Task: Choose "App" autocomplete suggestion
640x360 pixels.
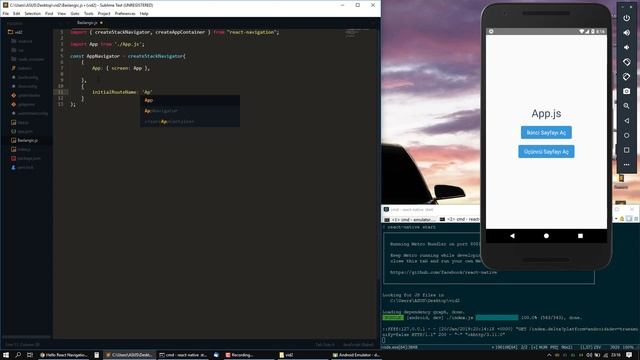Action: [190, 100]
